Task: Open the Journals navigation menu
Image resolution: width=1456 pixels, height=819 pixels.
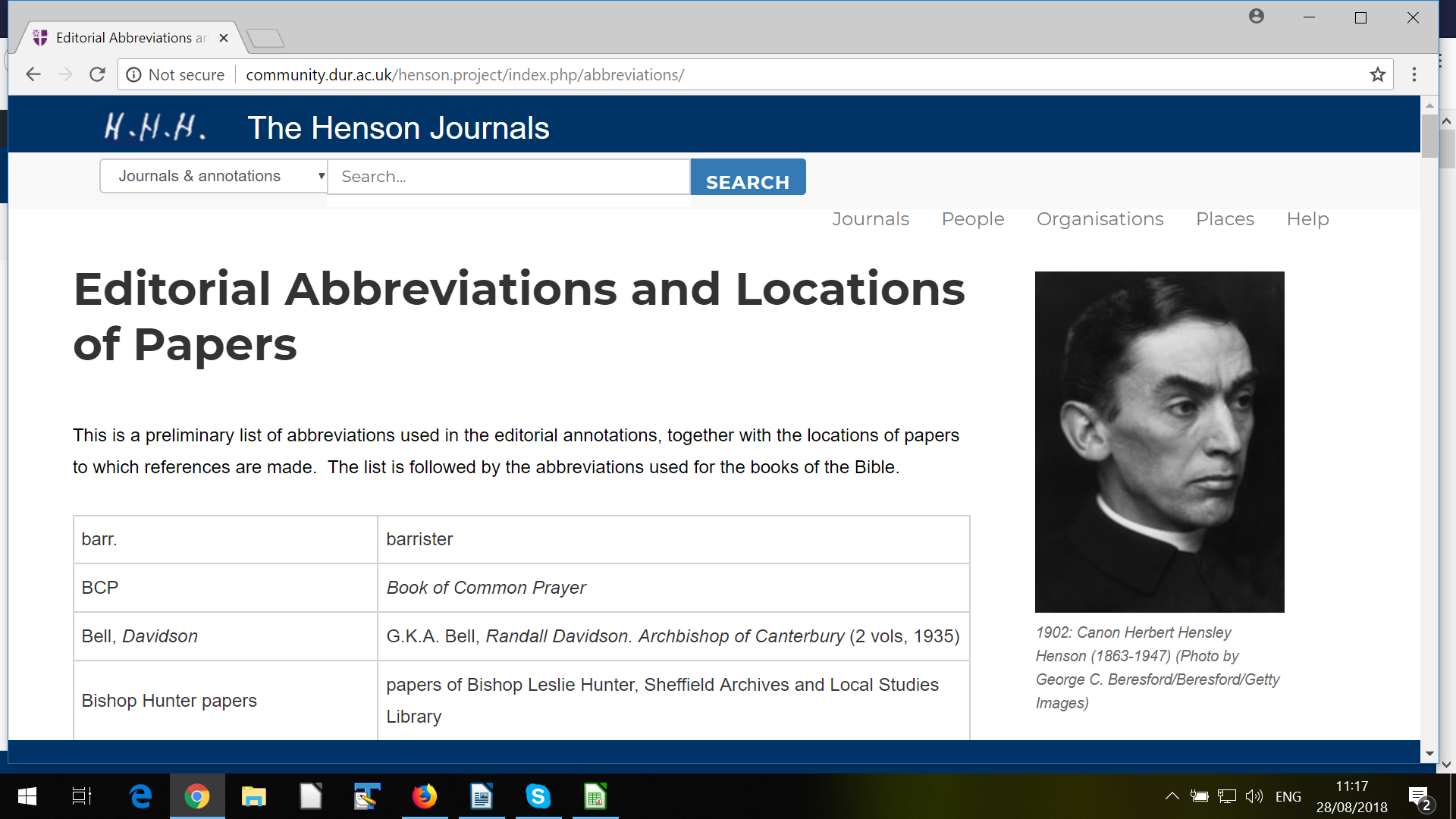Action: [x=870, y=219]
